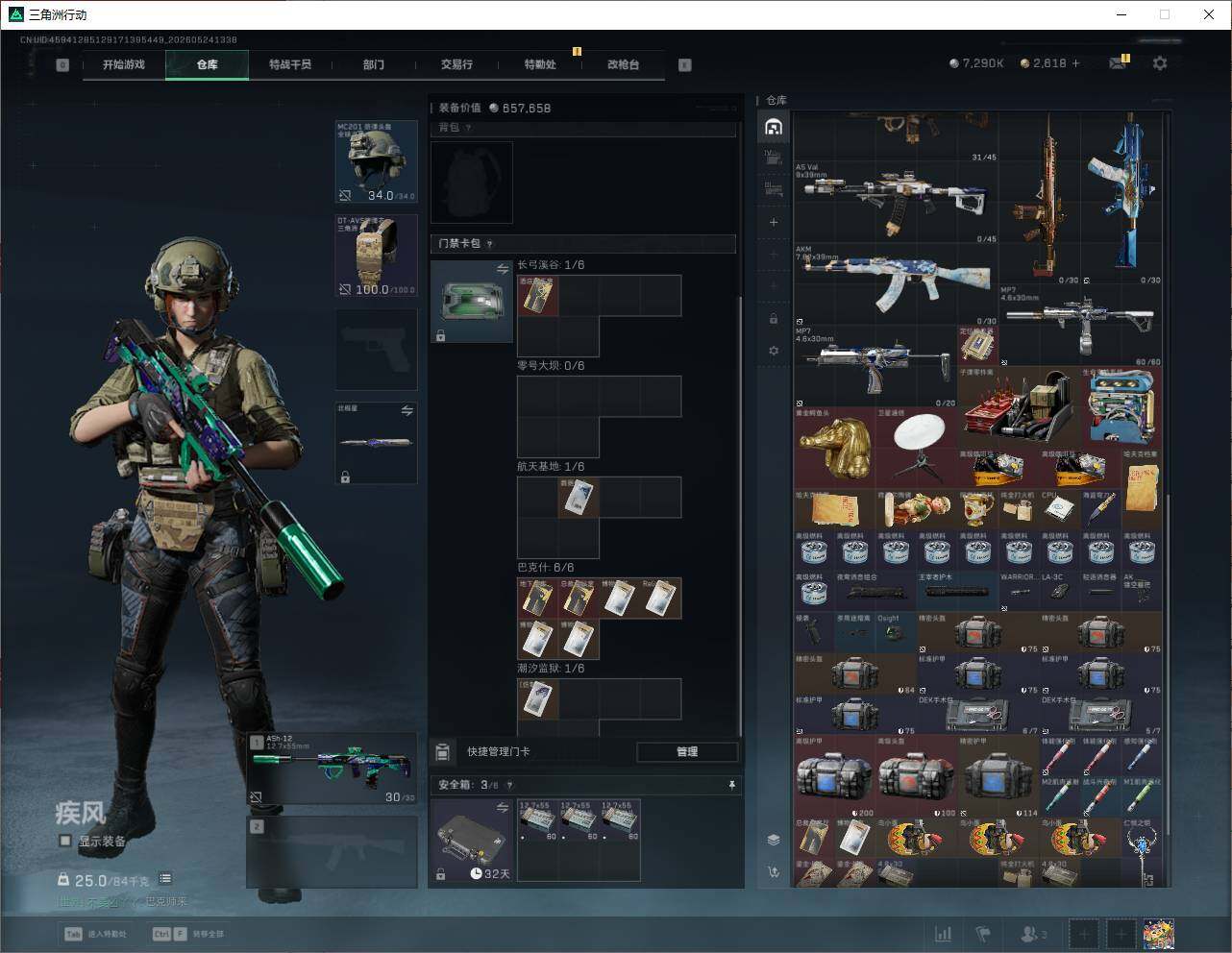1232x953 pixels.
Task: Open the 开始游戏 tab
Action: (x=124, y=64)
